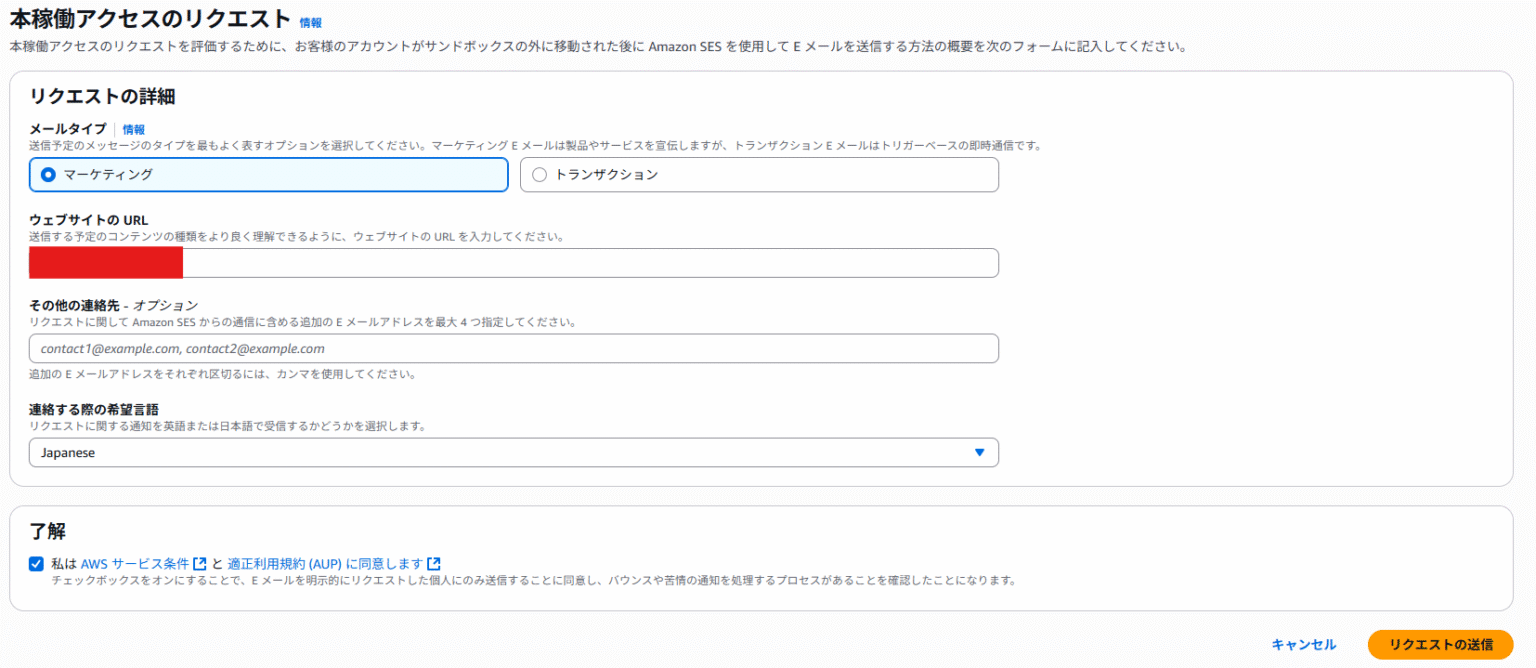Viewport: 1536px width, 668px height.
Task: Open the 適正利用規約 (AUP) link
Action: point(284,564)
